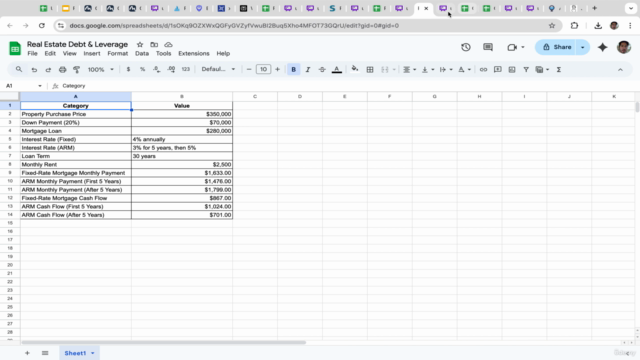Apply percent format icon
Screen dimensions: 640x360
(142, 69)
